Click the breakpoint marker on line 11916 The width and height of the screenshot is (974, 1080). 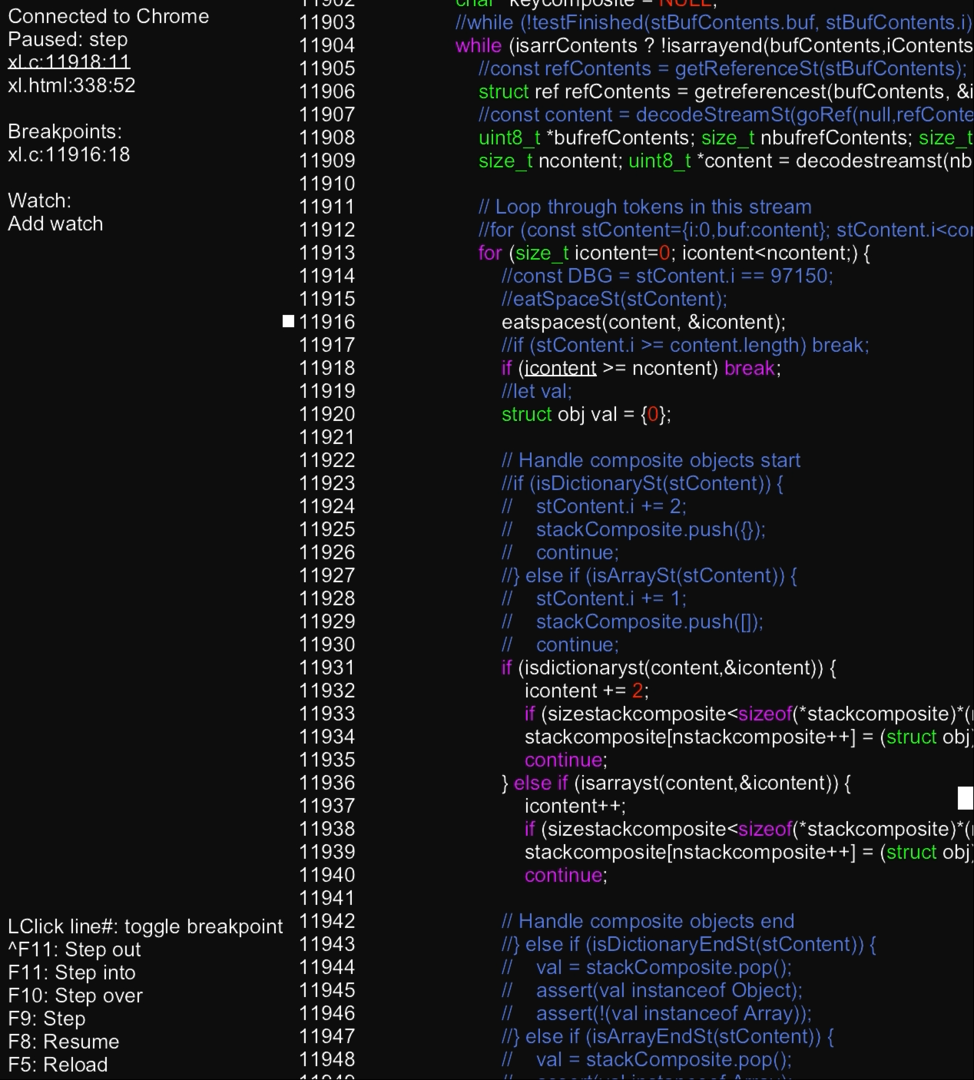(289, 322)
